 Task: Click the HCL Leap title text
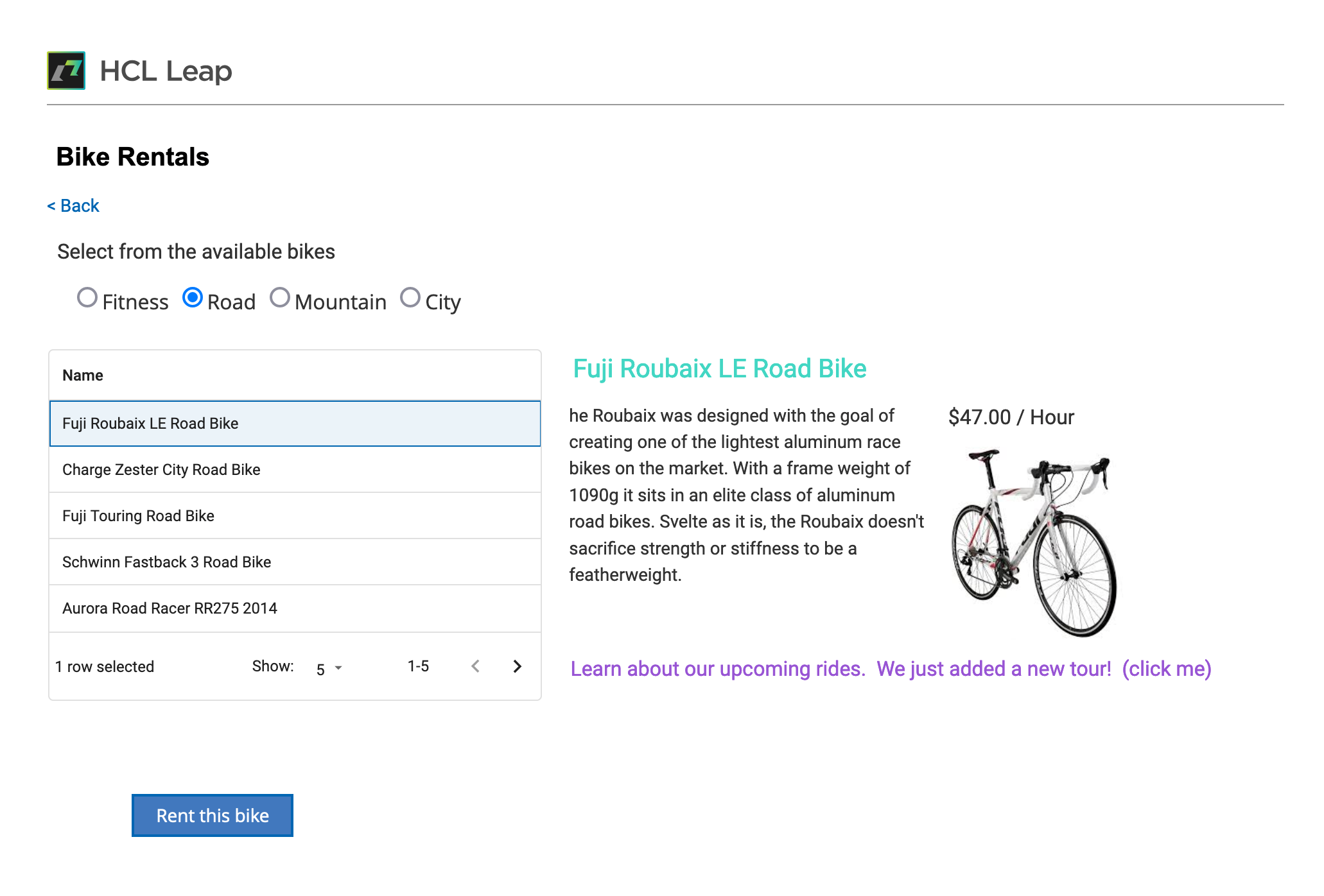166,71
